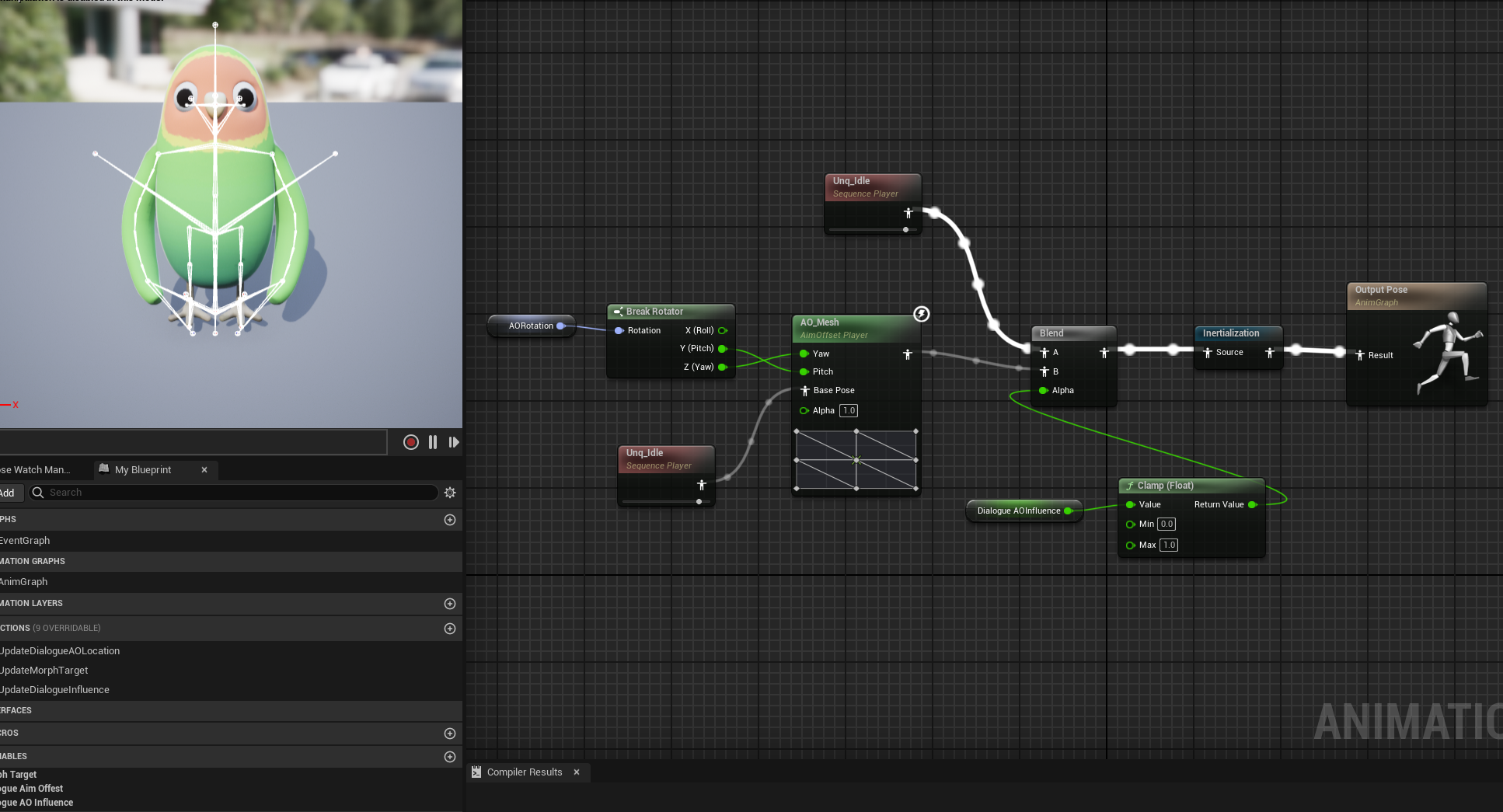1503x812 pixels.
Task: Pause the animation preview
Action: (433, 442)
